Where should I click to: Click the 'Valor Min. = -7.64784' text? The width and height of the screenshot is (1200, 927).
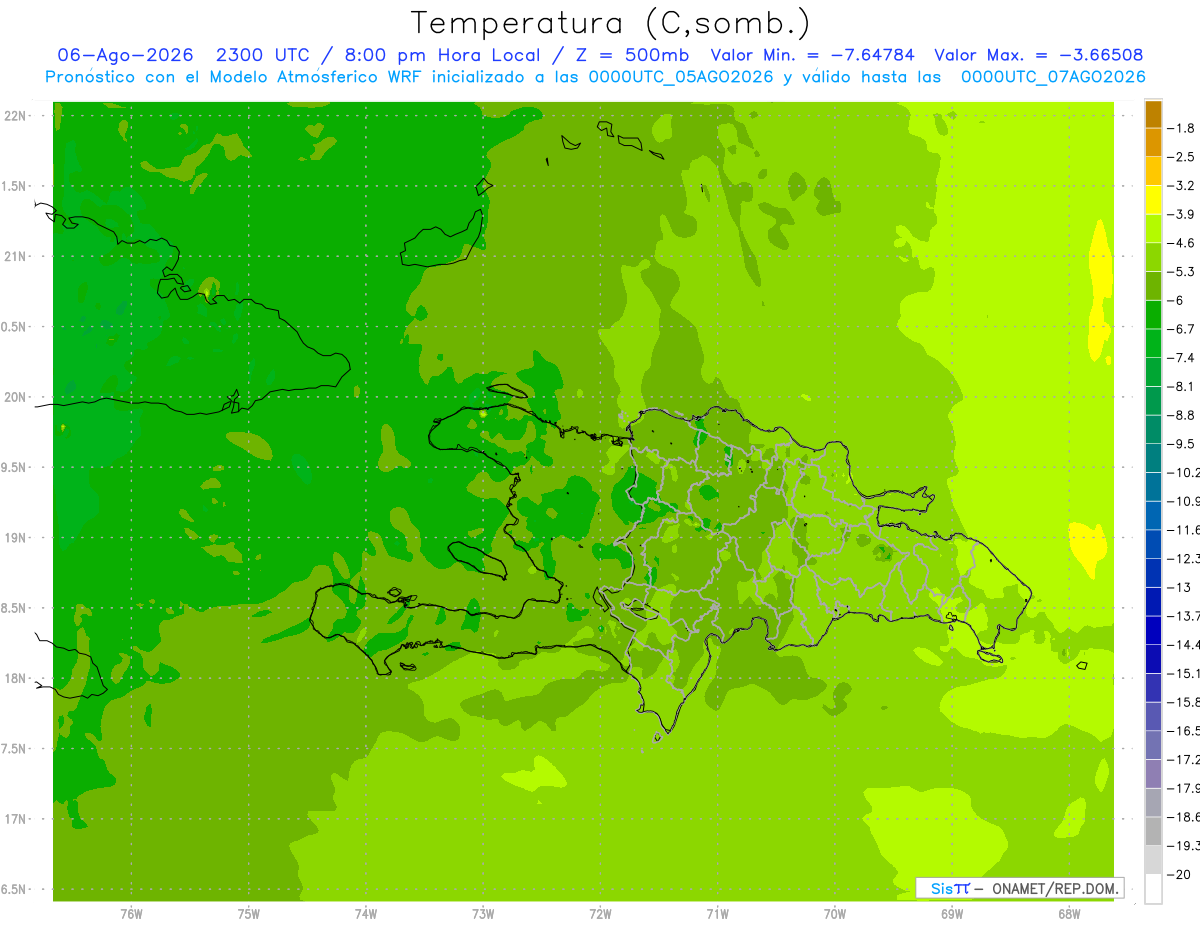pyautogui.click(x=812, y=55)
